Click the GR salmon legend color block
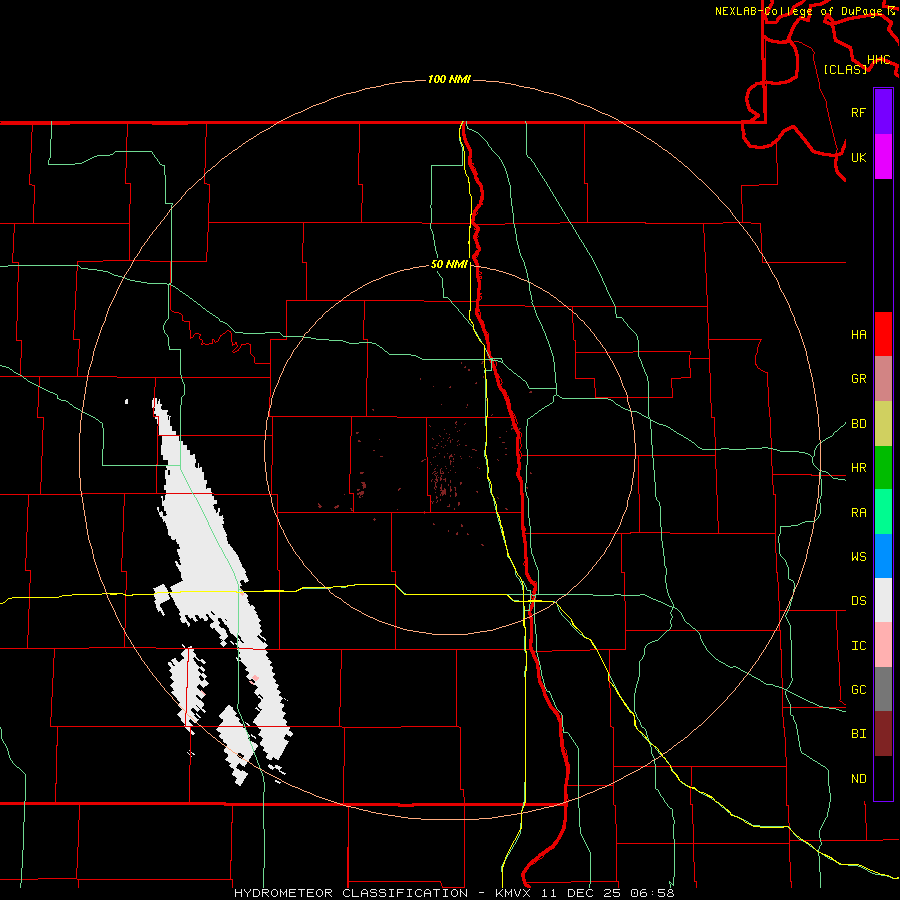The width and height of the screenshot is (900, 900). point(883,379)
